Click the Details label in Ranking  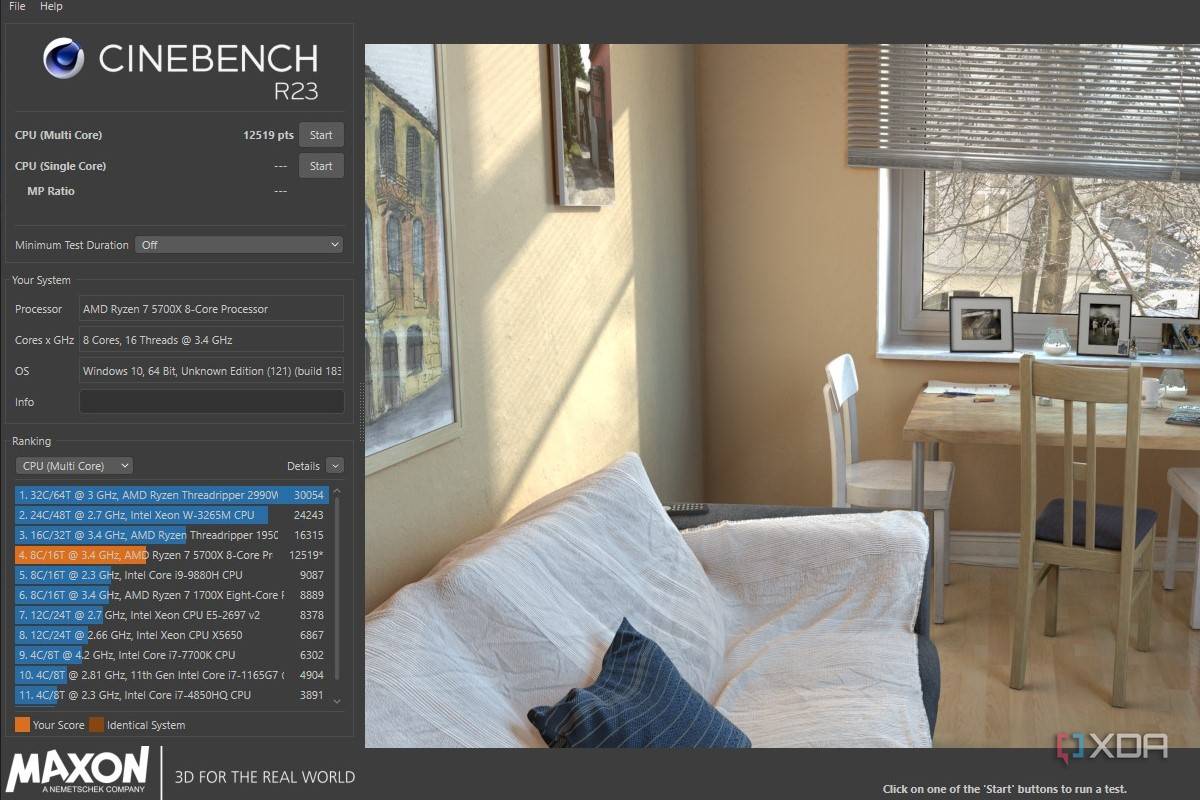(x=303, y=466)
